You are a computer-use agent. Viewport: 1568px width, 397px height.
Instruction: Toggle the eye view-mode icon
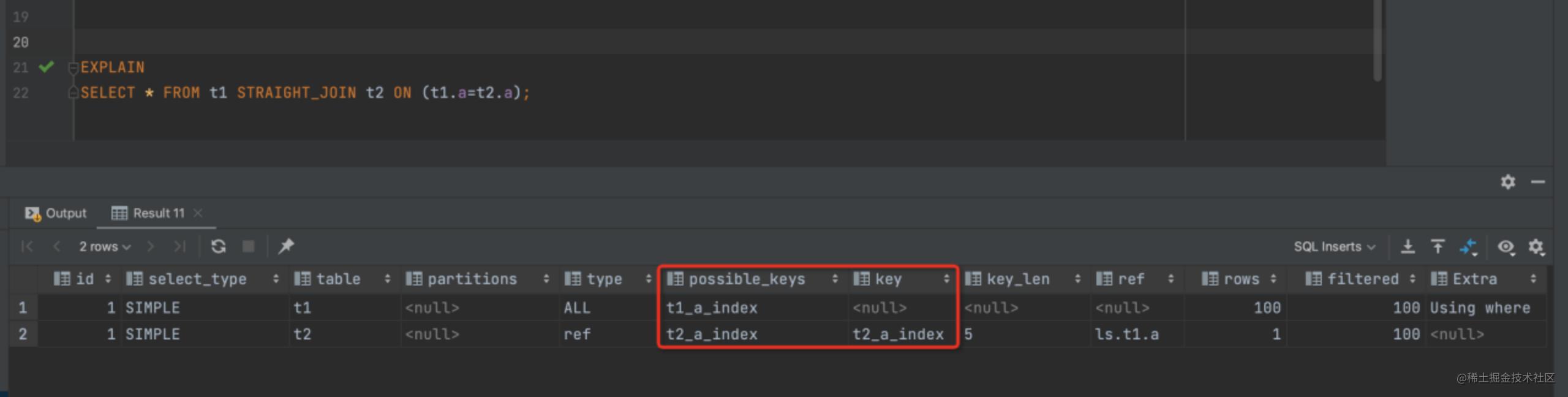click(1506, 246)
